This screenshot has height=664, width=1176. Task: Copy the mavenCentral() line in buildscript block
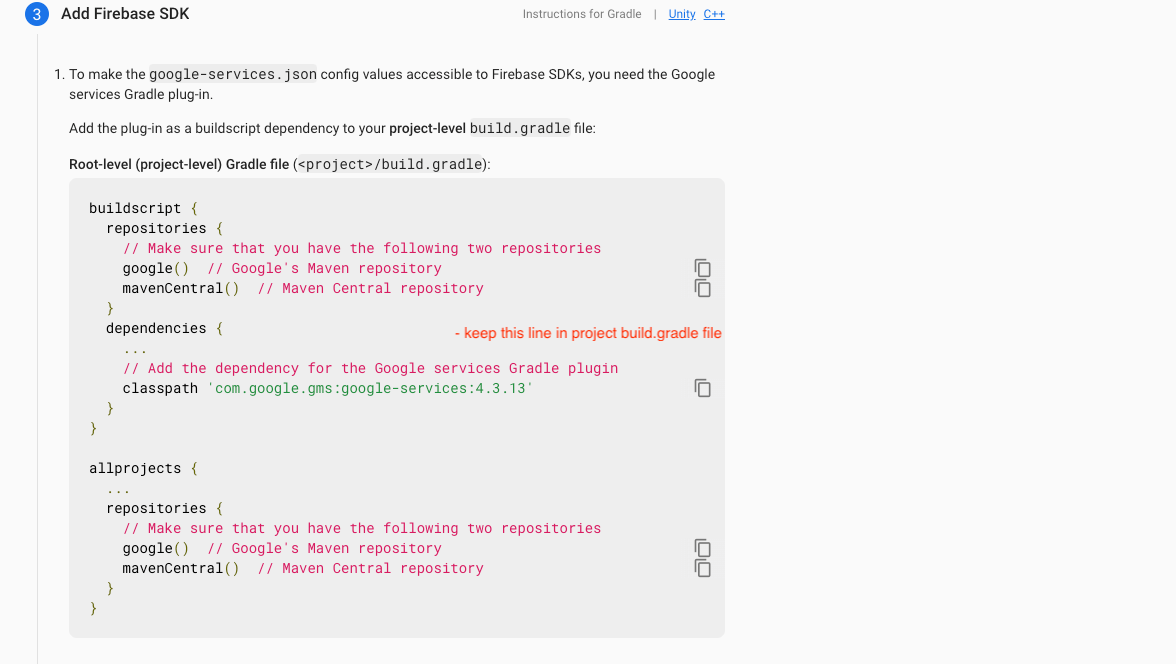(x=703, y=288)
